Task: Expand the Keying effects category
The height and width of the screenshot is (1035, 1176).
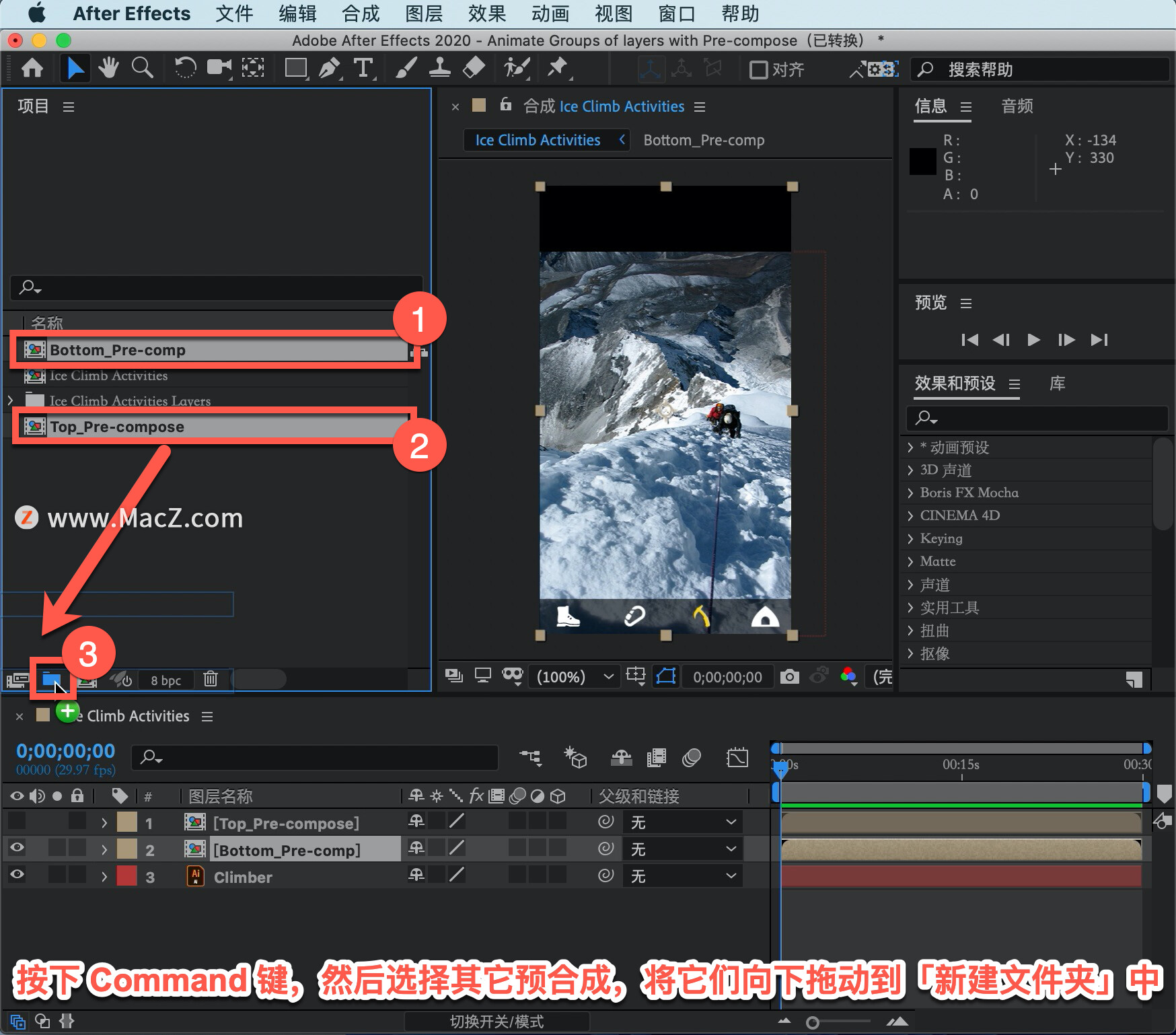Action: [910, 538]
